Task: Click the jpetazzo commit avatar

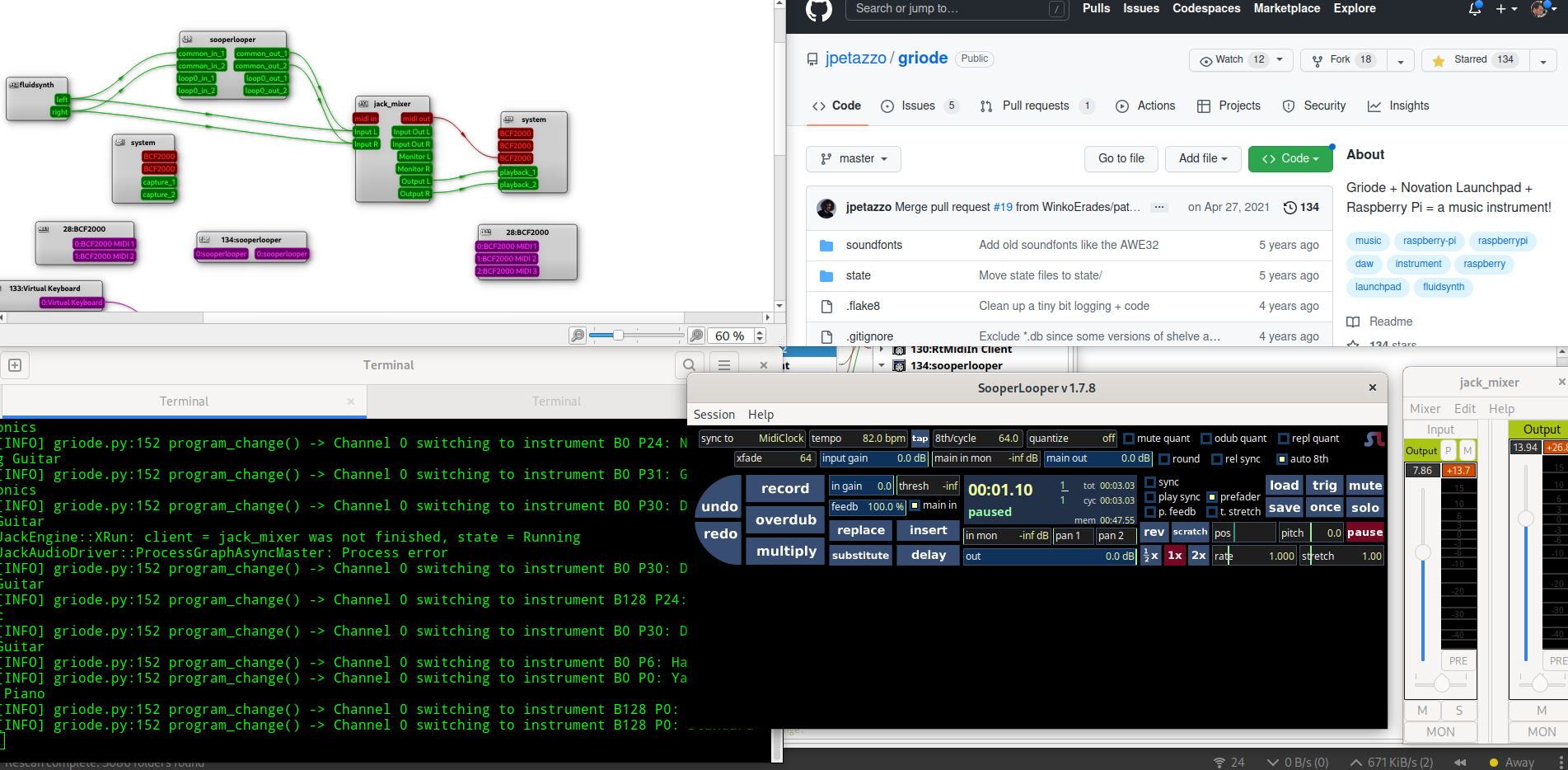Action: (x=826, y=208)
